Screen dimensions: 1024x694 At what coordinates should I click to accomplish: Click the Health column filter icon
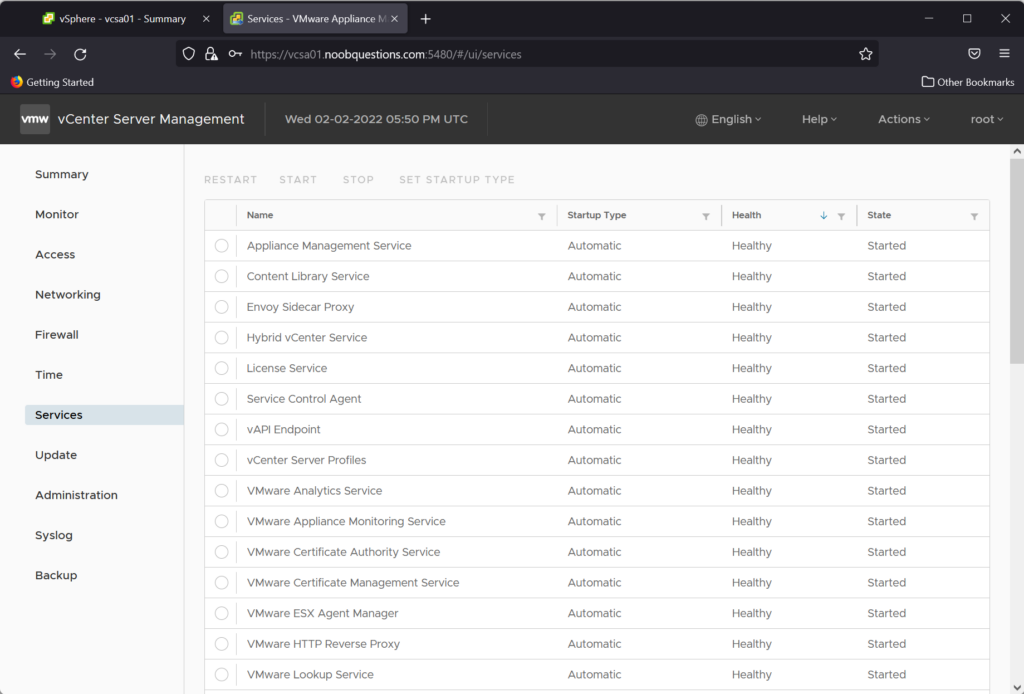841,216
